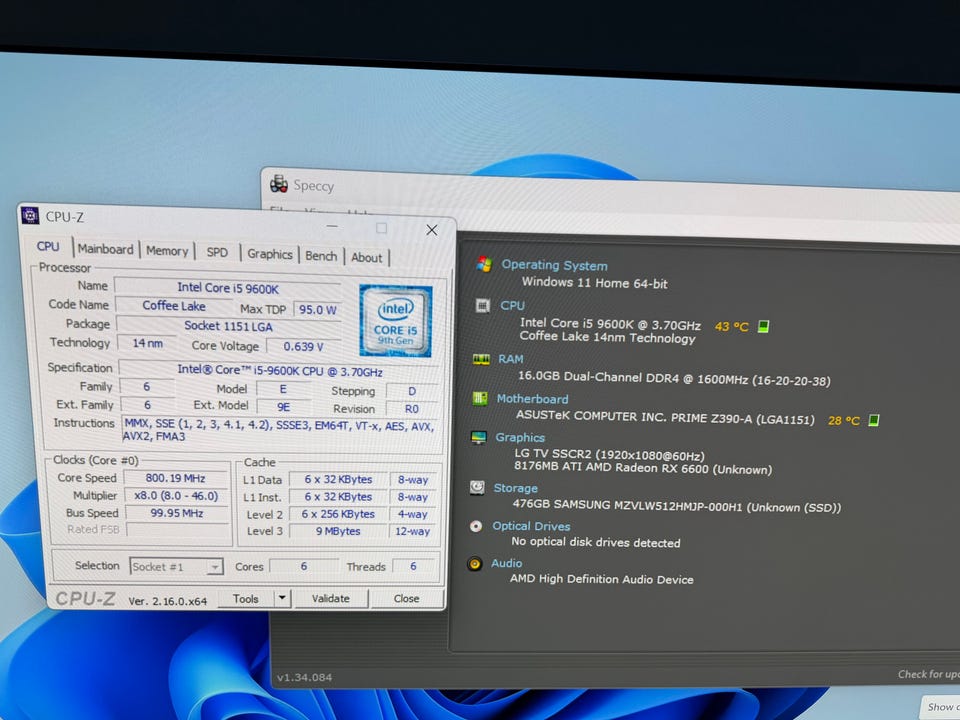Open the Graphics tab in CPU-Z
This screenshot has width=960, height=720.
[269, 254]
